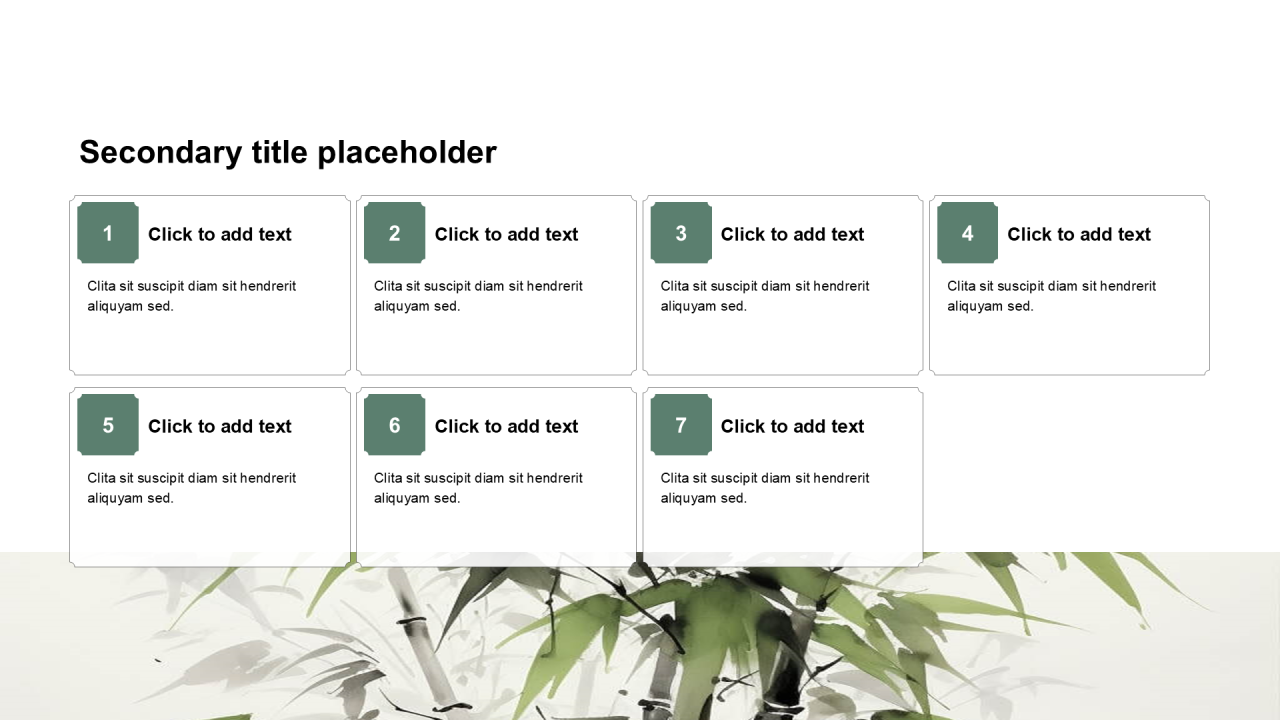The height and width of the screenshot is (720, 1280).
Task: Click the green number 1 badge
Action: (x=108, y=233)
